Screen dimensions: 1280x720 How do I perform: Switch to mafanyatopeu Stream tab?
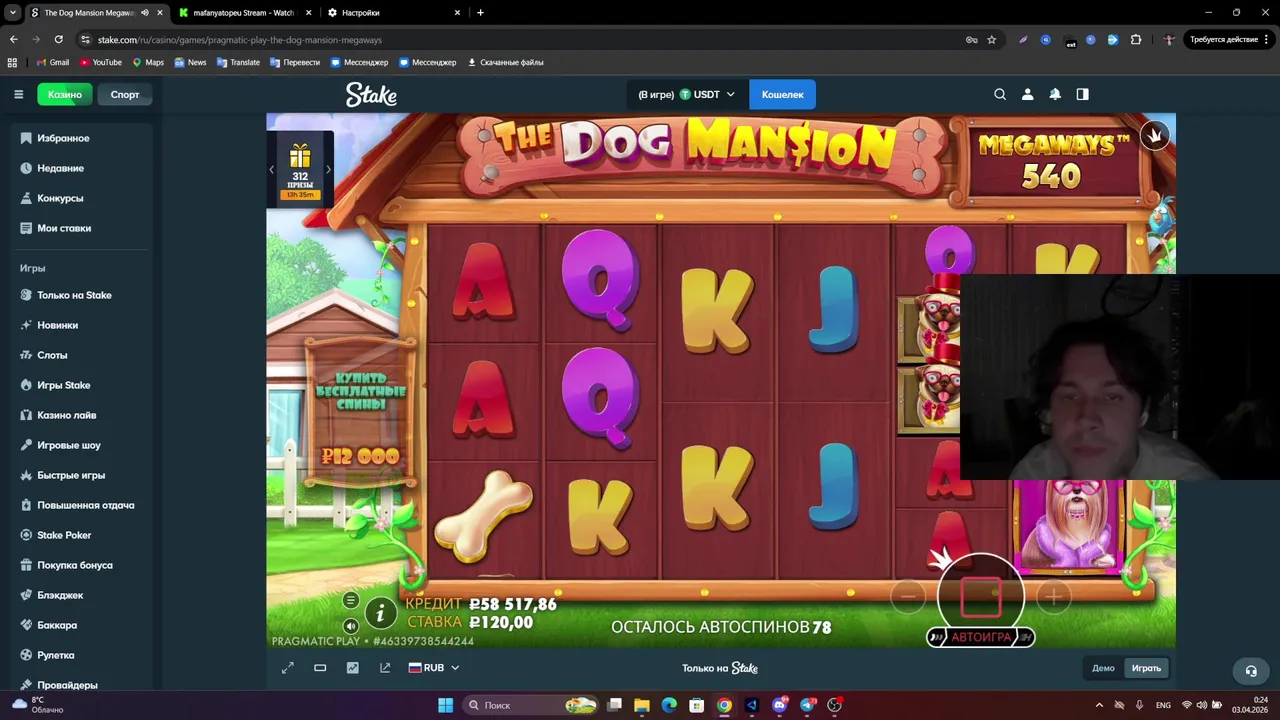pos(243,13)
